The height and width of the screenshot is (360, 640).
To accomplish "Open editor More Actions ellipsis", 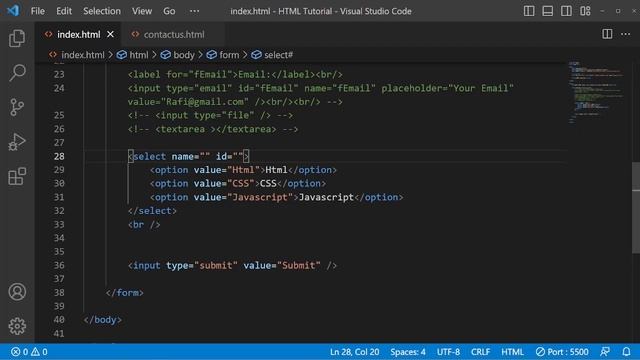I will click(625, 34).
